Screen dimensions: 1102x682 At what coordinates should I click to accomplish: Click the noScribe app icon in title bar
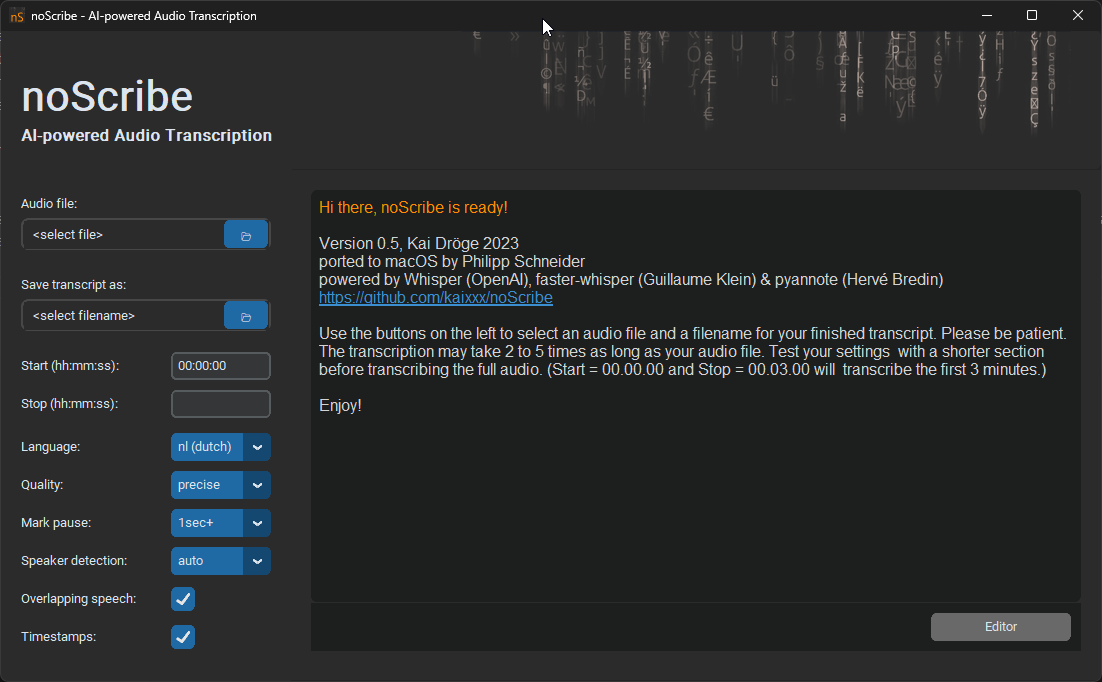17,15
